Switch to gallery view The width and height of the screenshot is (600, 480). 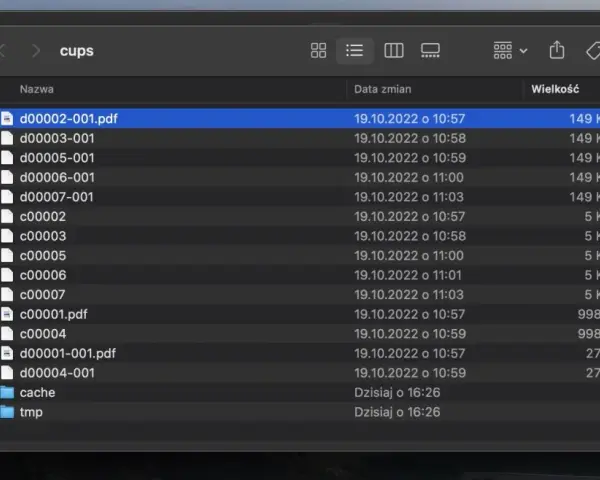[430, 51]
